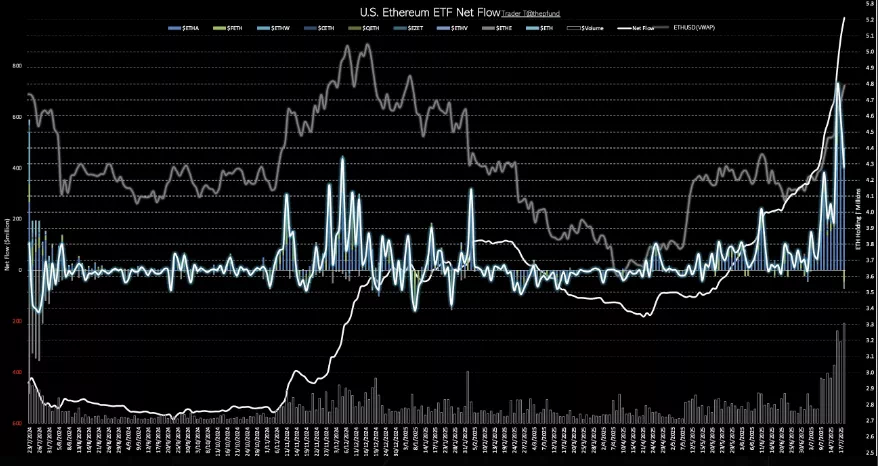Screen dimensions: 878x466
Task: Toggle the $FETH legend series
Action: (x=227, y=27)
